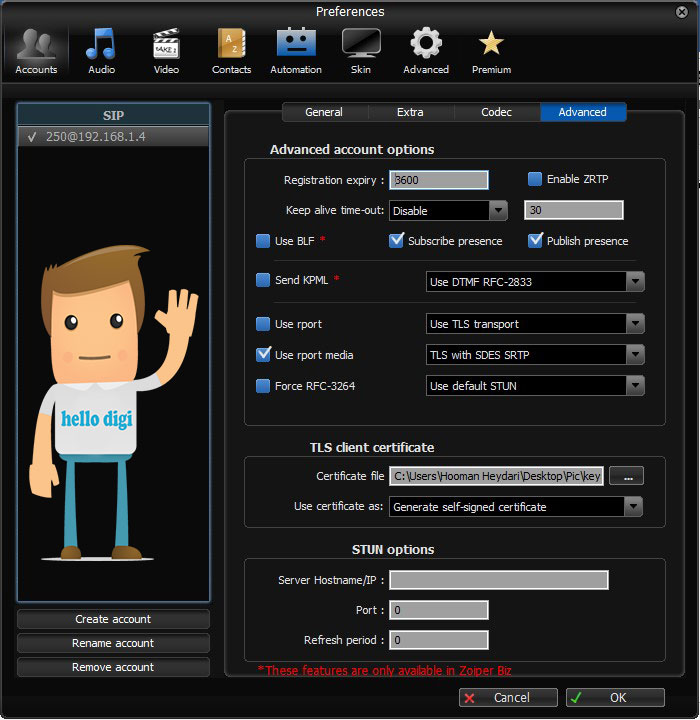
Task: Click the Certificate file path field
Action: click(497, 476)
